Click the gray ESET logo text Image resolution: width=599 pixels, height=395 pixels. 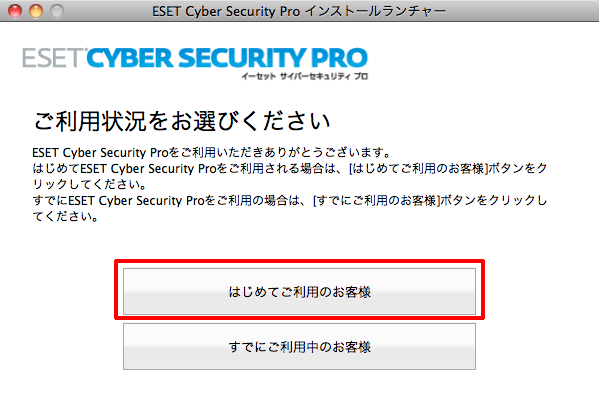point(54,58)
